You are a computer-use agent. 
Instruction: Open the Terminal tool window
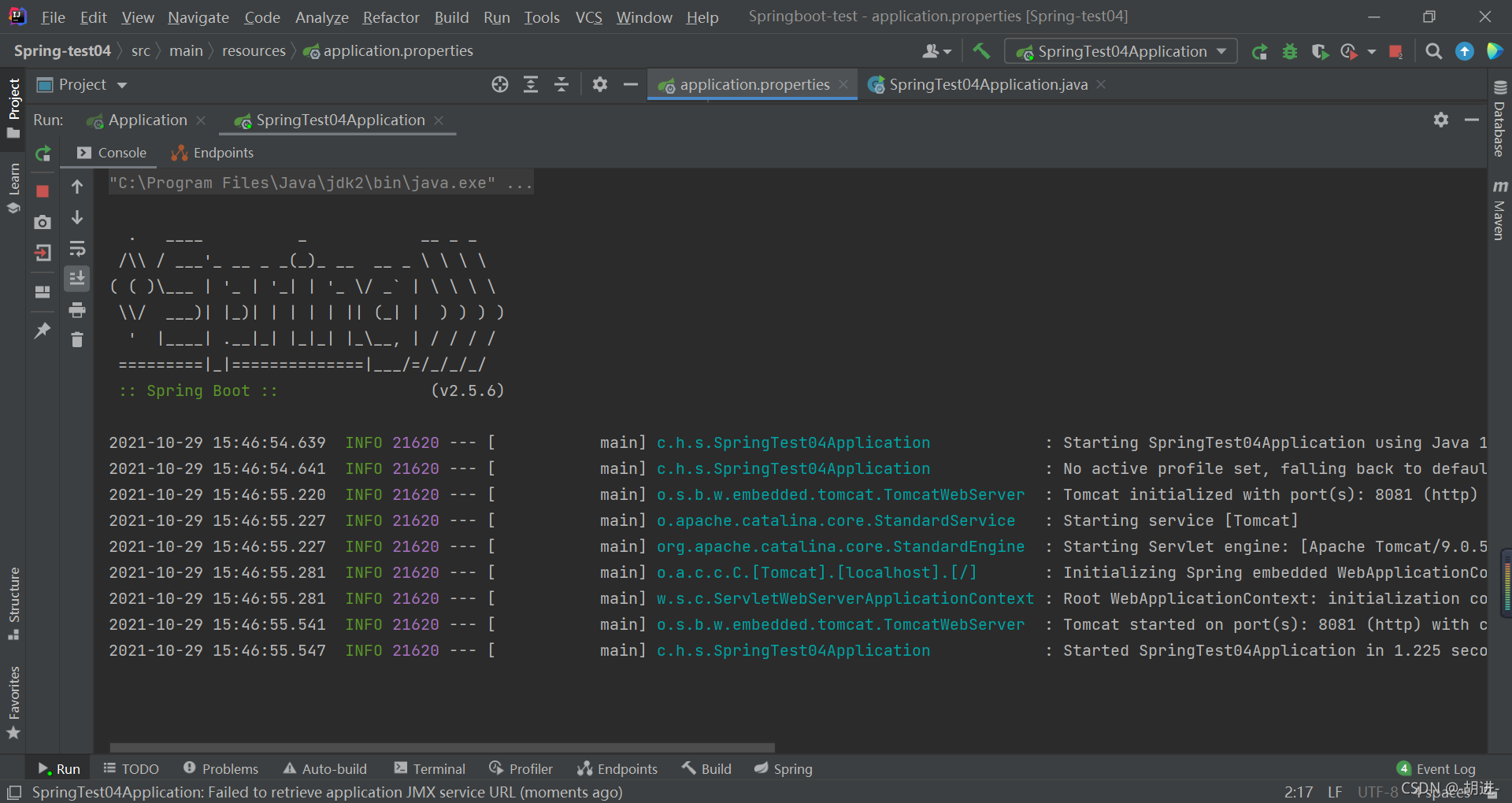click(430, 769)
